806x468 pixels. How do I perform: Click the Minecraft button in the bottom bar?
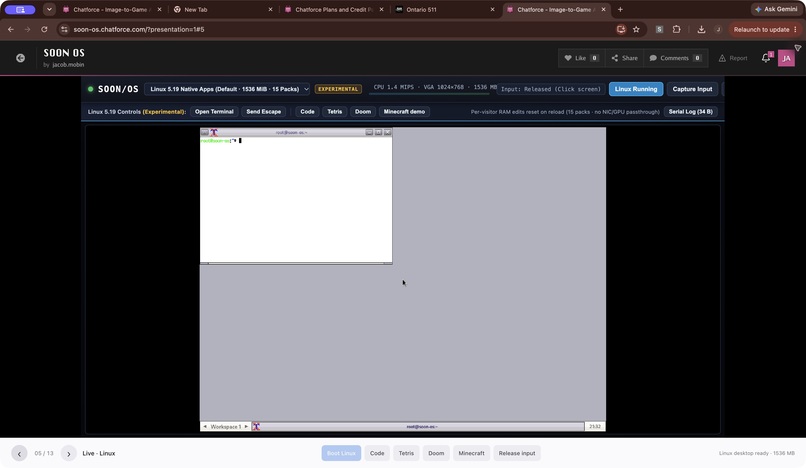(x=471, y=453)
